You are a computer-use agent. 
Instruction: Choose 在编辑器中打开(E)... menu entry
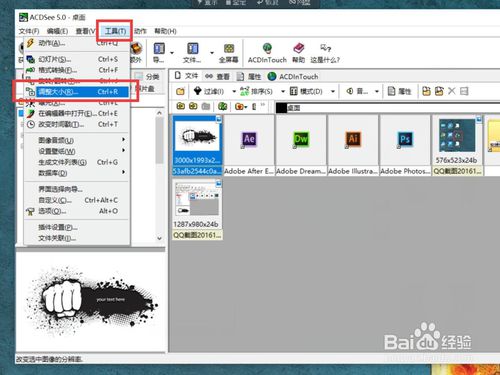77,113
